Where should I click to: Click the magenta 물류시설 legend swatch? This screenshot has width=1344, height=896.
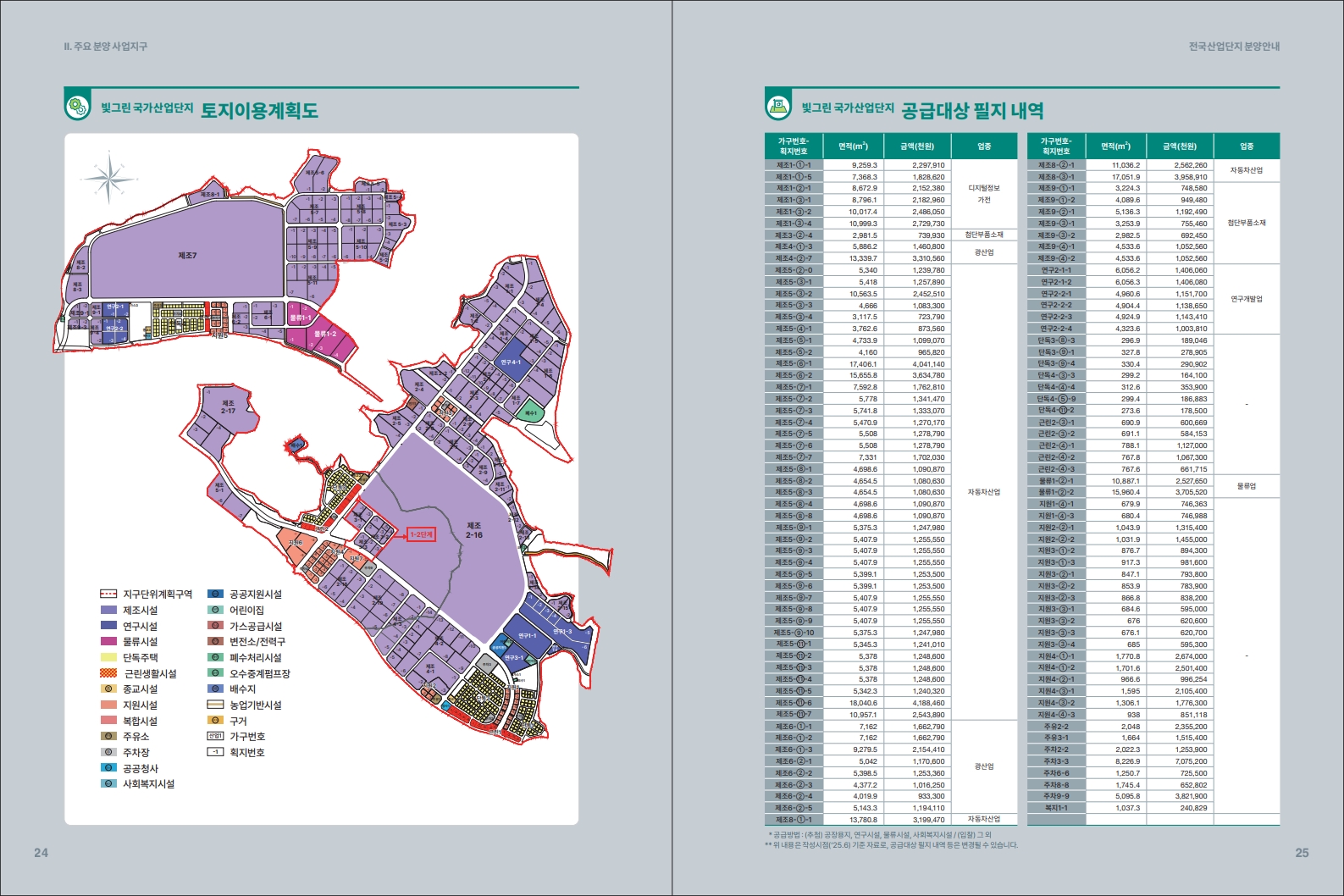108,642
